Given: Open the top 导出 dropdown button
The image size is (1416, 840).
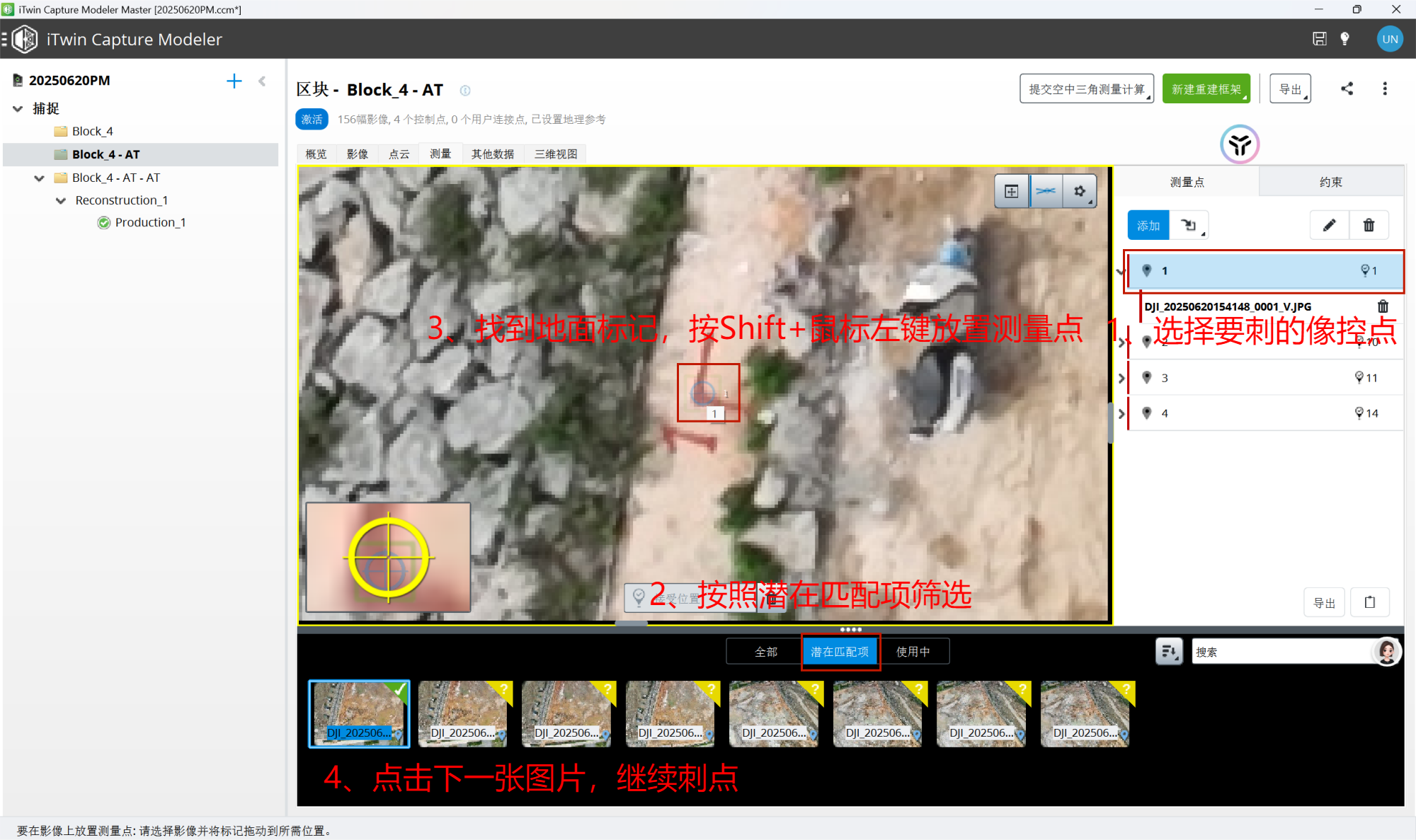Looking at the screenshot, I should [x=1290, y=89].
